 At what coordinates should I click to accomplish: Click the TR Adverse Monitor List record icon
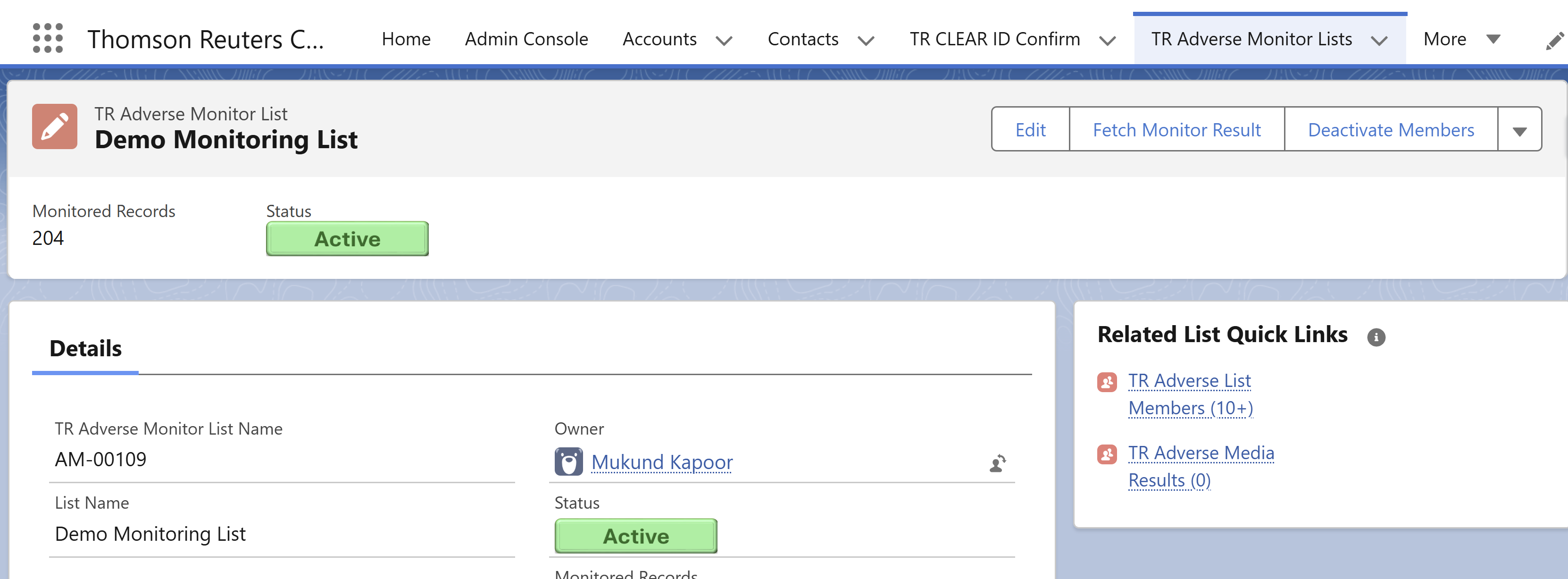point(55,126)
